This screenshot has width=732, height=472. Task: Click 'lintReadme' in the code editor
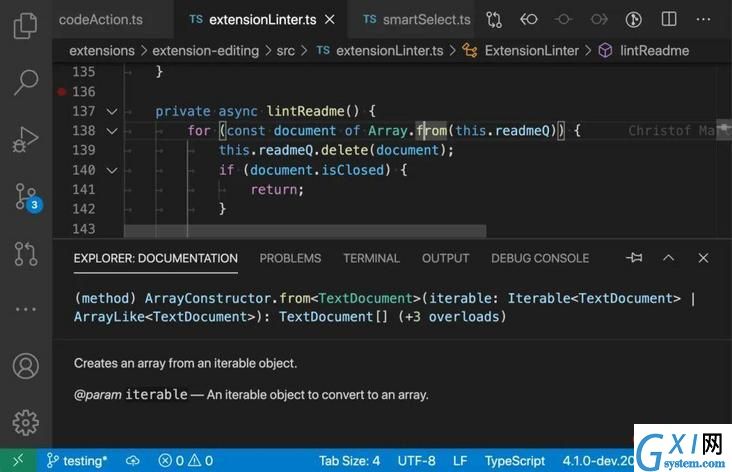[305, 111]
